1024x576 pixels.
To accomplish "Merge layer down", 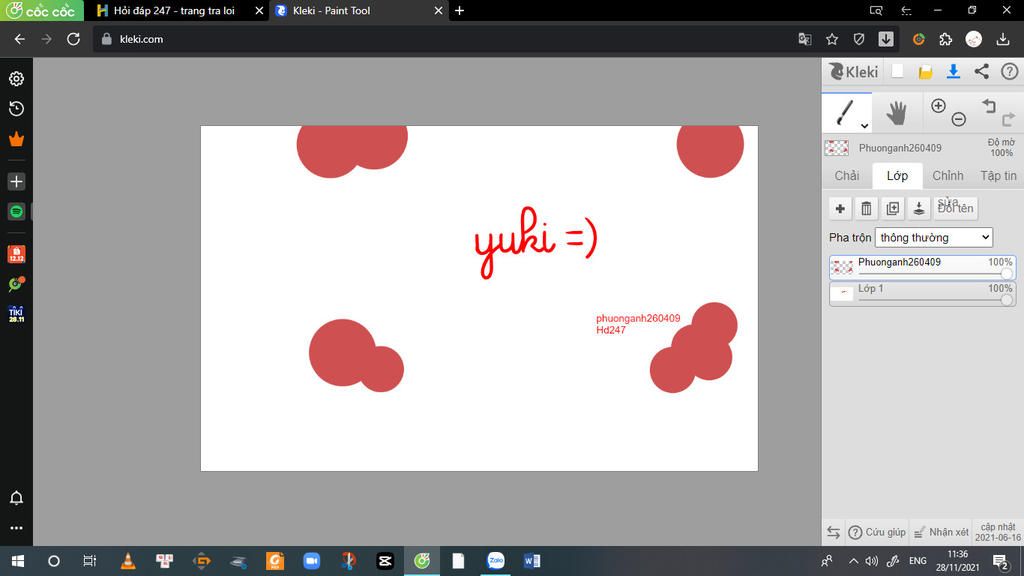I will tap(919, 208).
